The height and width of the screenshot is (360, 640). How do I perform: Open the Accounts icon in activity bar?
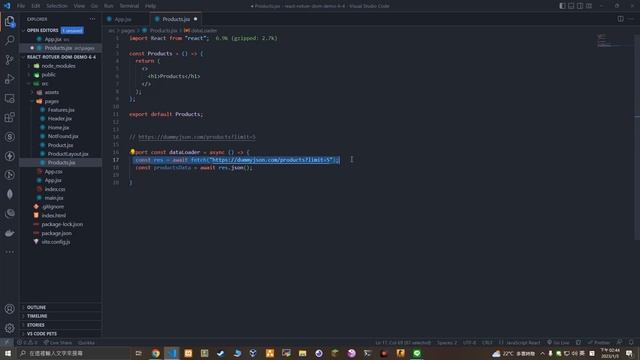pos(9,309)
